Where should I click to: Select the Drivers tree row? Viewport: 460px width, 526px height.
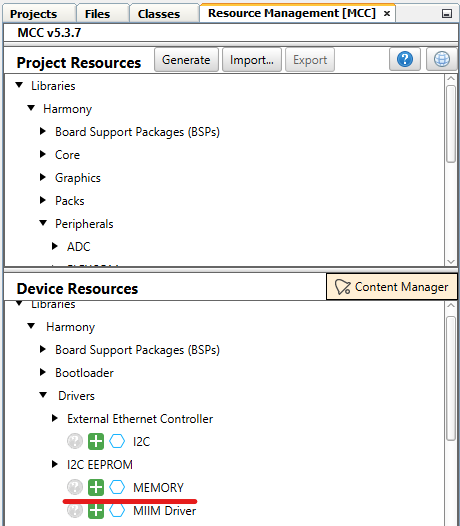tap(76, 396)
